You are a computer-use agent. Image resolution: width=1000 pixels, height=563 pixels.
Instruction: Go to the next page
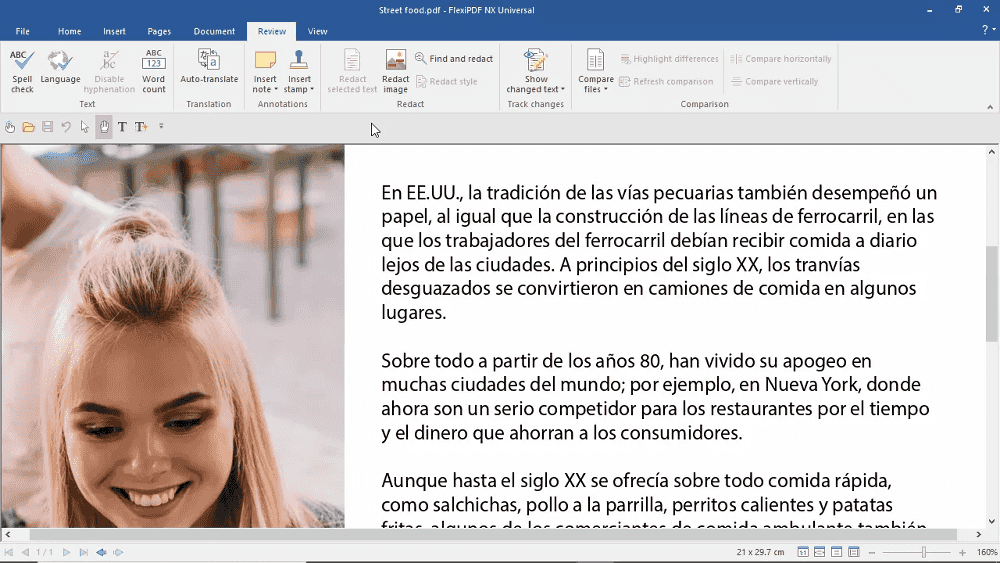(x=66, y=552)
